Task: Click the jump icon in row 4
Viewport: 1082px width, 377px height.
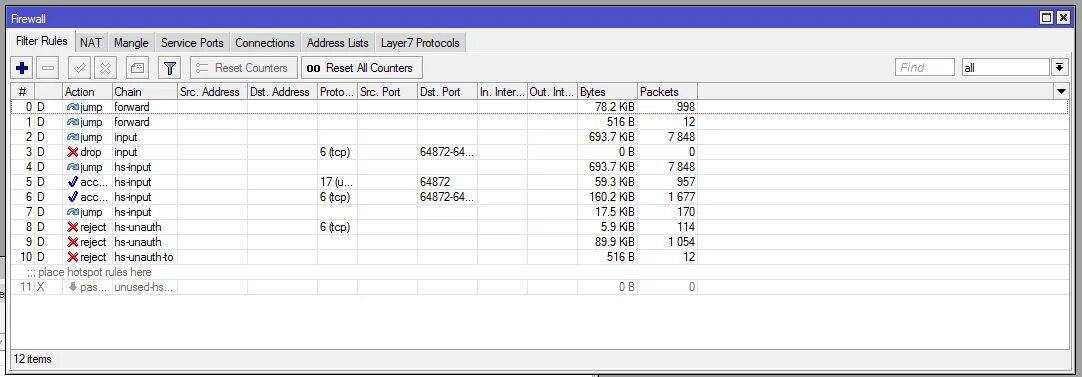Action: tap(72, 167)
